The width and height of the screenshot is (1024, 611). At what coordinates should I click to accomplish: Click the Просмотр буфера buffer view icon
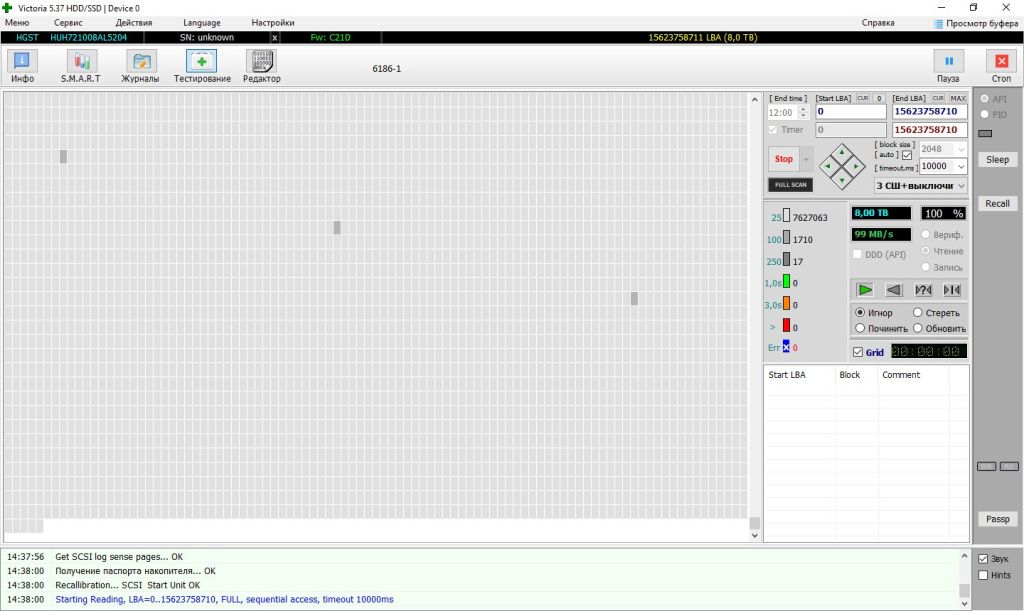938,24
